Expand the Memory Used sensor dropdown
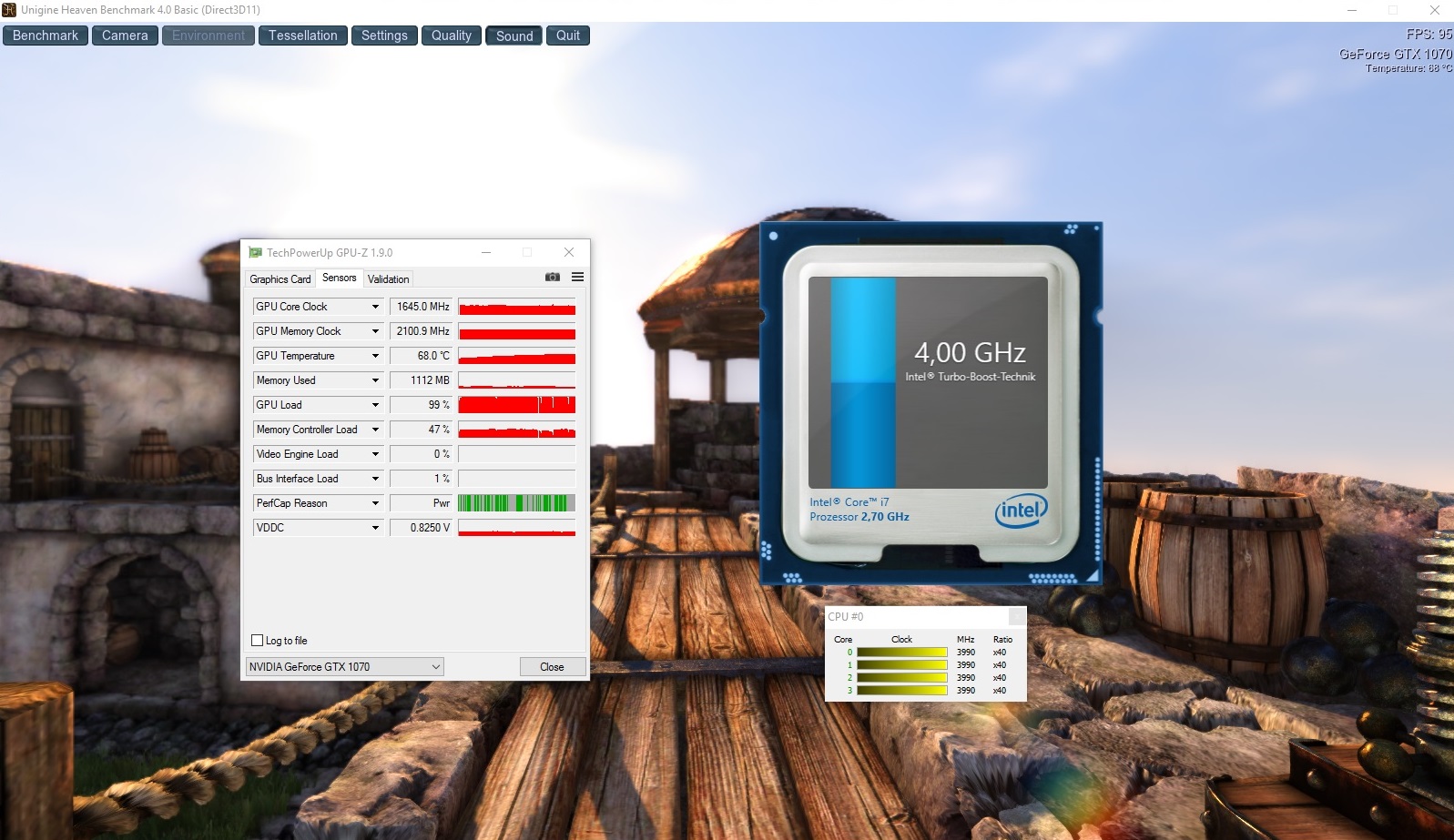 375,380
